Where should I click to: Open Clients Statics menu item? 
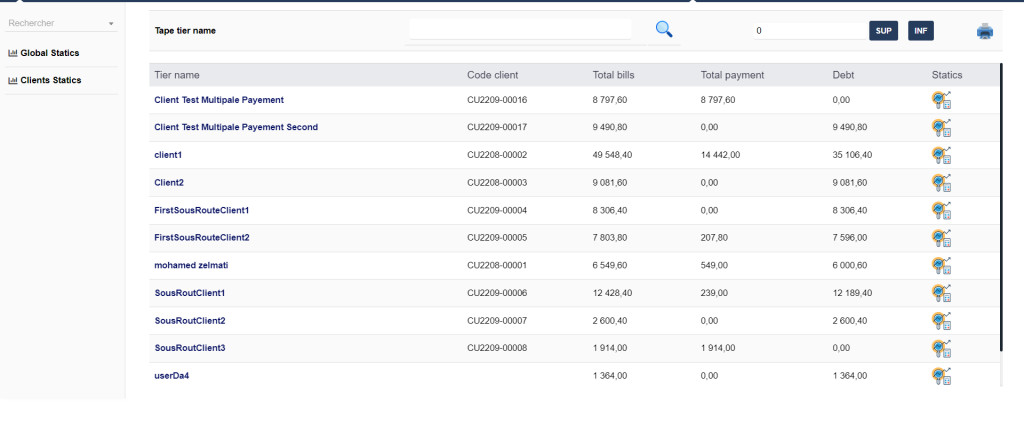tap(50, 80)
